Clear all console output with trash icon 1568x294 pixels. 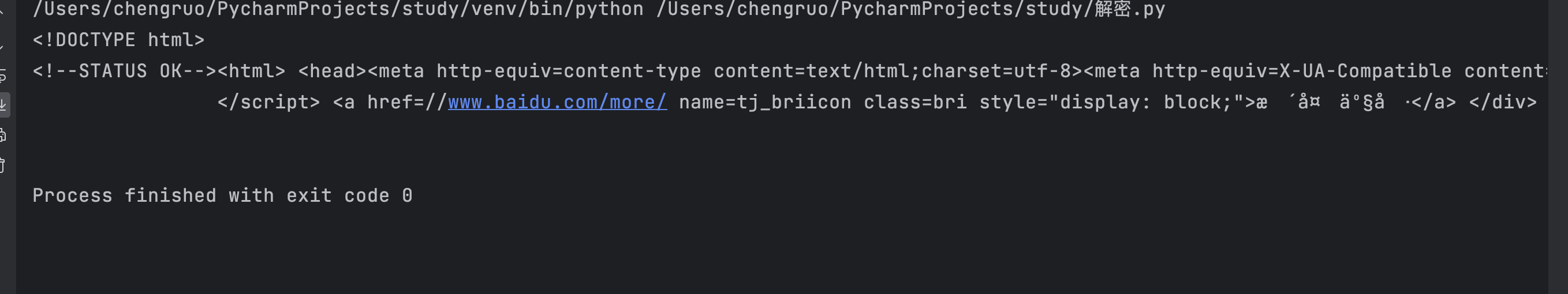coord(2,165)
